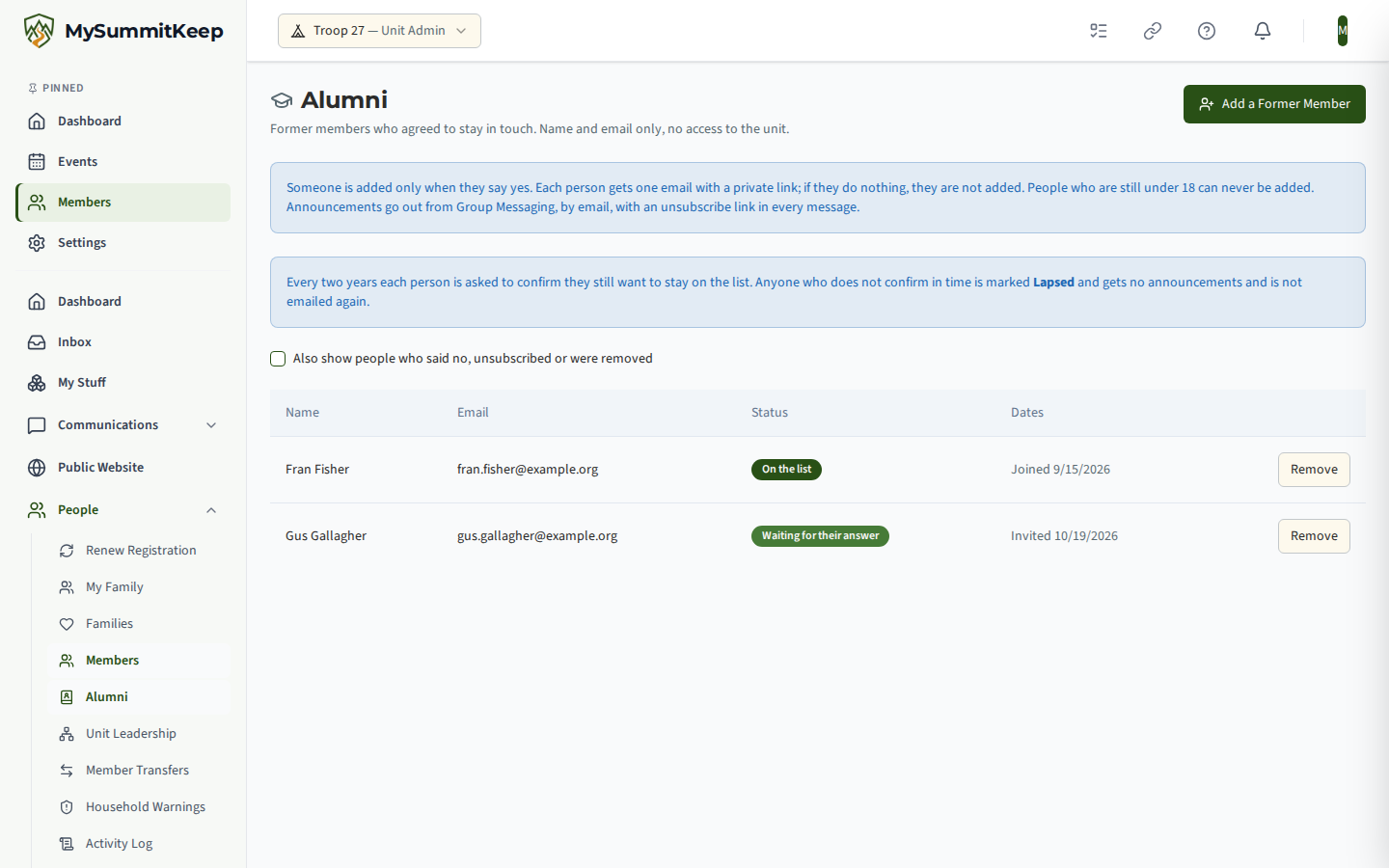Click the Name column header
Screen dimensions: 1389x868
302,413
